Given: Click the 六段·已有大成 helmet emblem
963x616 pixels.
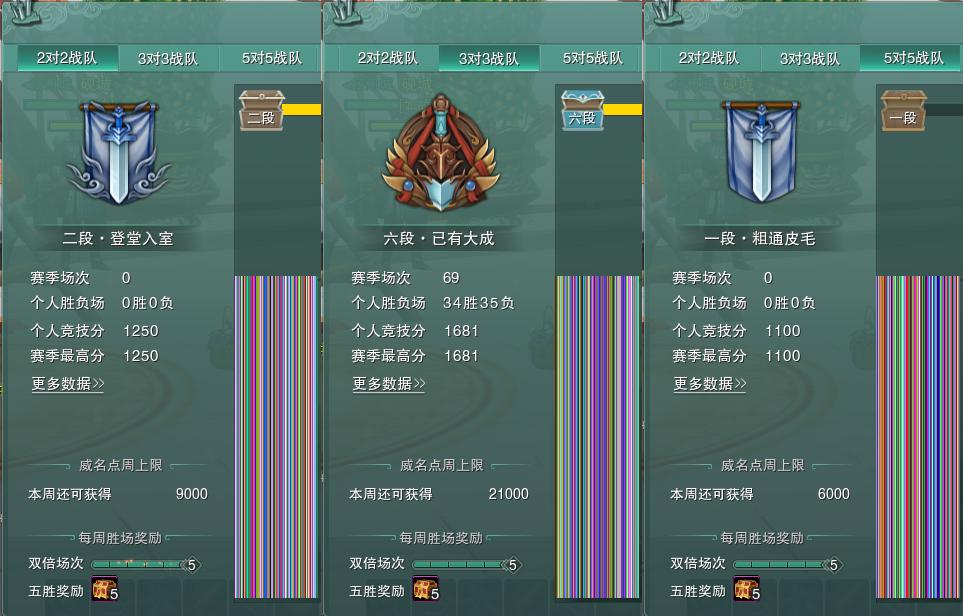Looking at the screenshot, I should pyautogui.click(x=440, y=152).
